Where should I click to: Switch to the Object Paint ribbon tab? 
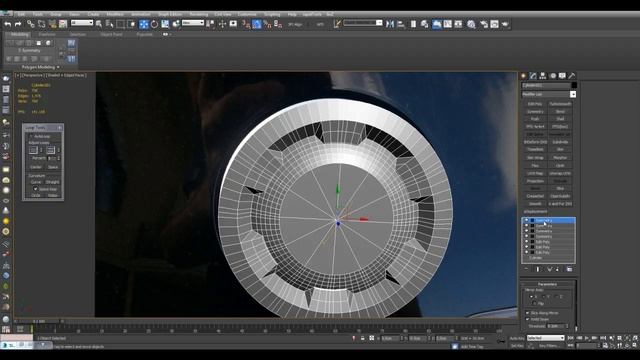111,35
